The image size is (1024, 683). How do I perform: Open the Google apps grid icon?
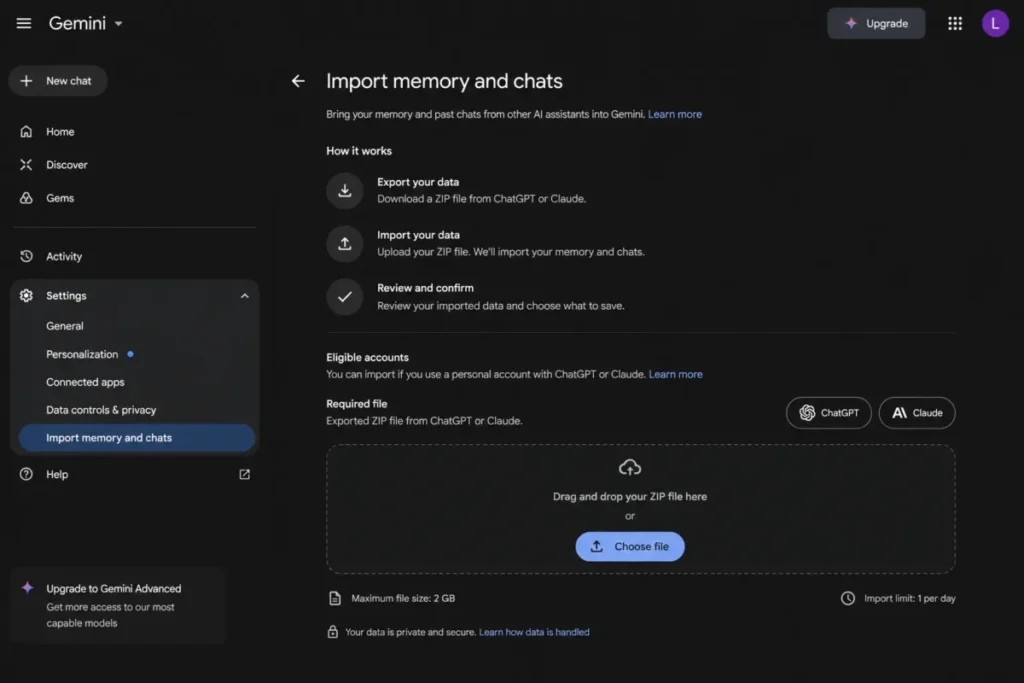point(955,24)
